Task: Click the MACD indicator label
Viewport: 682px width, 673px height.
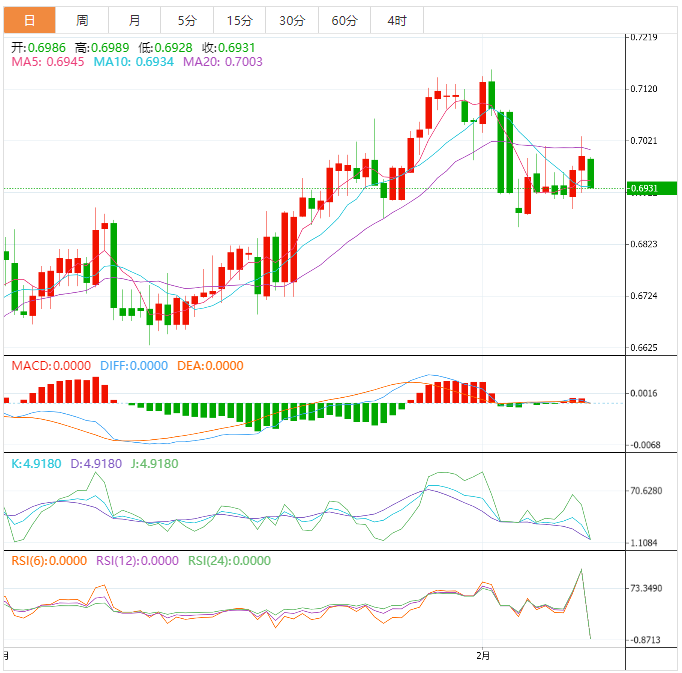Action: pos(50,366)
